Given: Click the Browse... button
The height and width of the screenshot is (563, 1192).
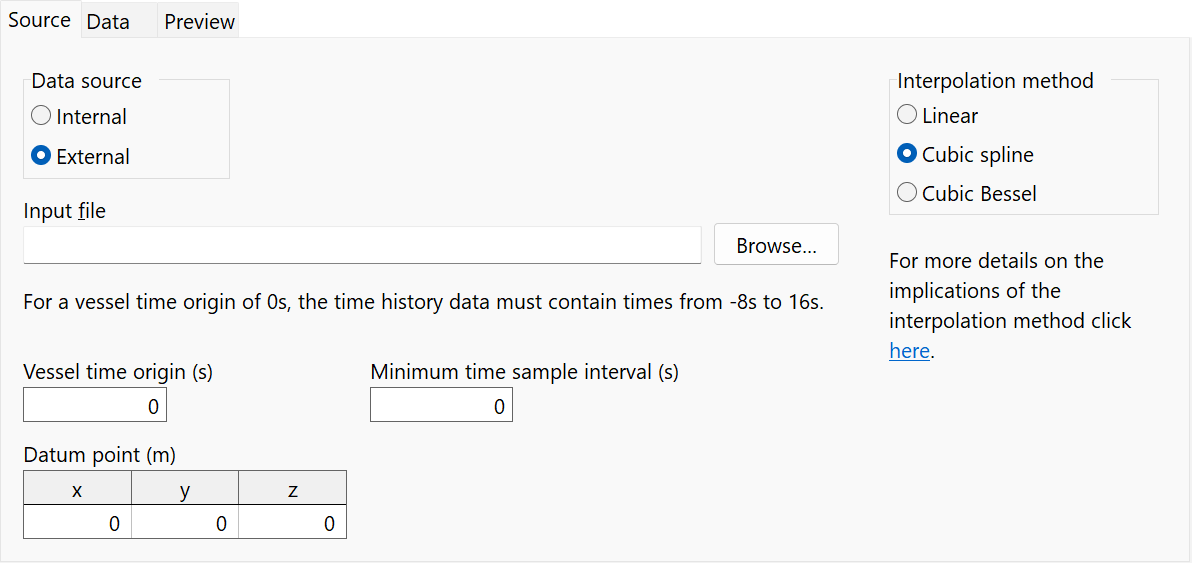Looking at the screenshot, I should tap(776, 245).
